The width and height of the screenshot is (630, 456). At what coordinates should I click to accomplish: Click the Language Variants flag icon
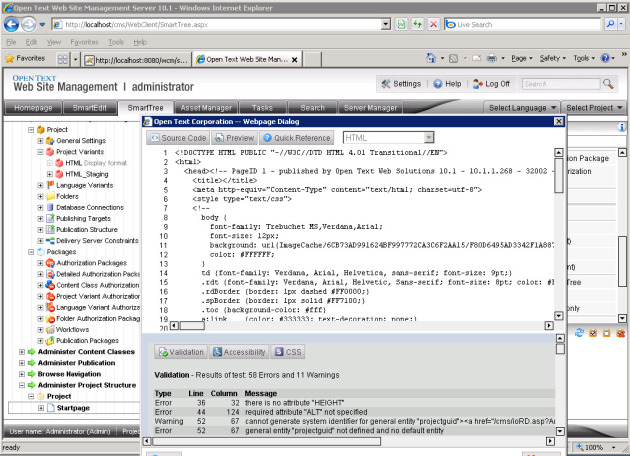pyautogui.click(x=50, y=185)
